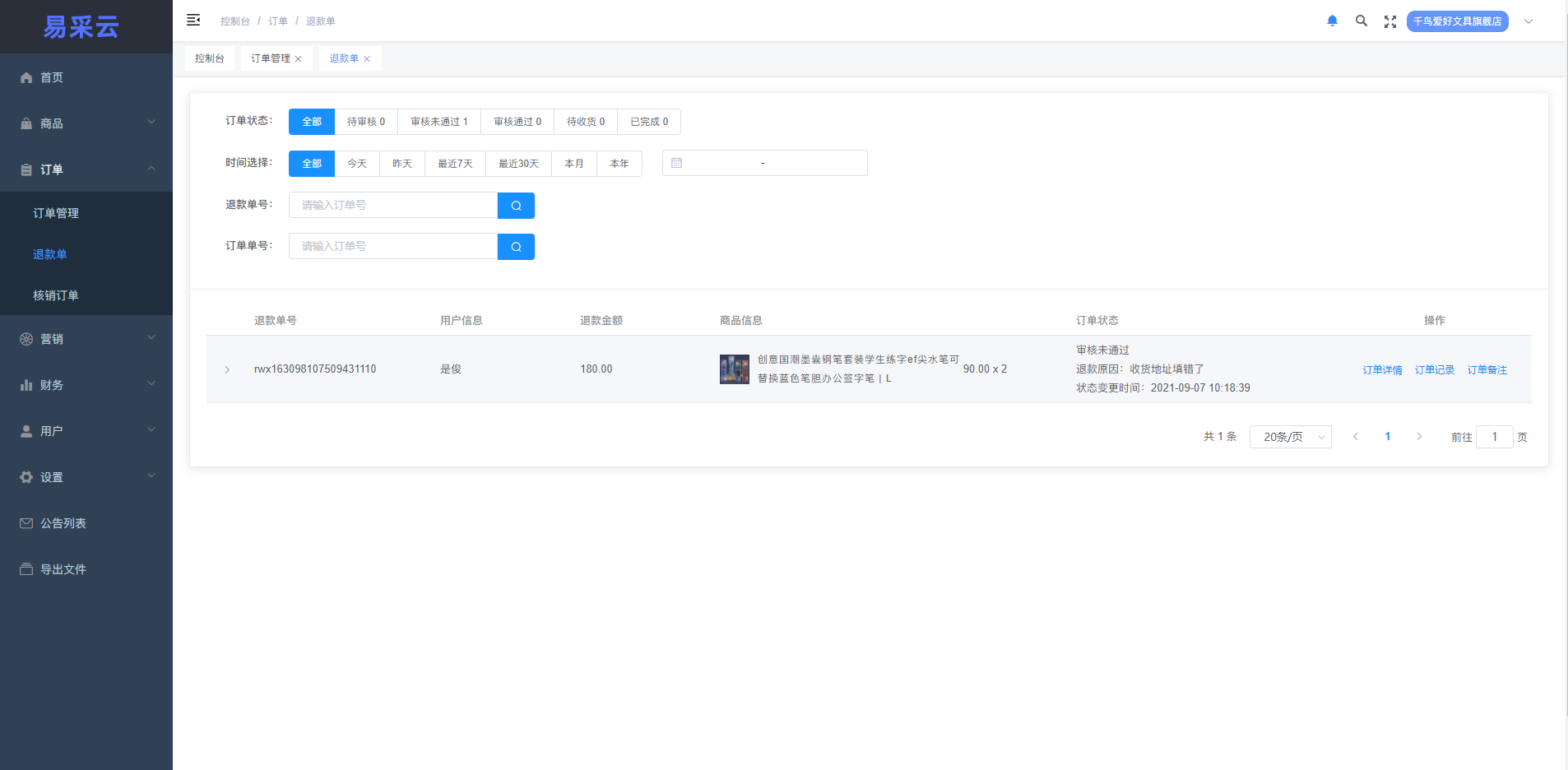Open 核销订单 in the sidebar
1568x770 pixels.
coord(56,295)
